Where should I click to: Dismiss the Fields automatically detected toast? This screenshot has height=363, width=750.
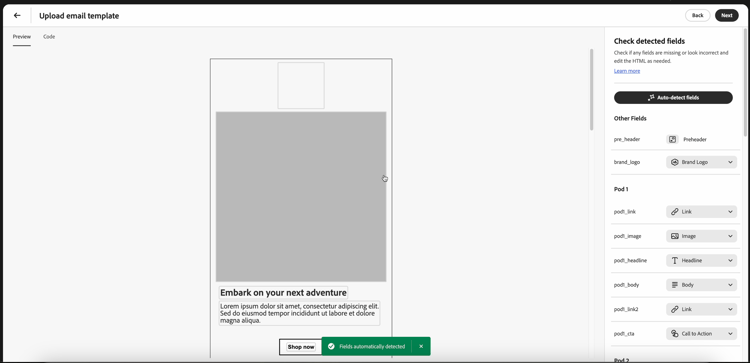click(421, 346)
